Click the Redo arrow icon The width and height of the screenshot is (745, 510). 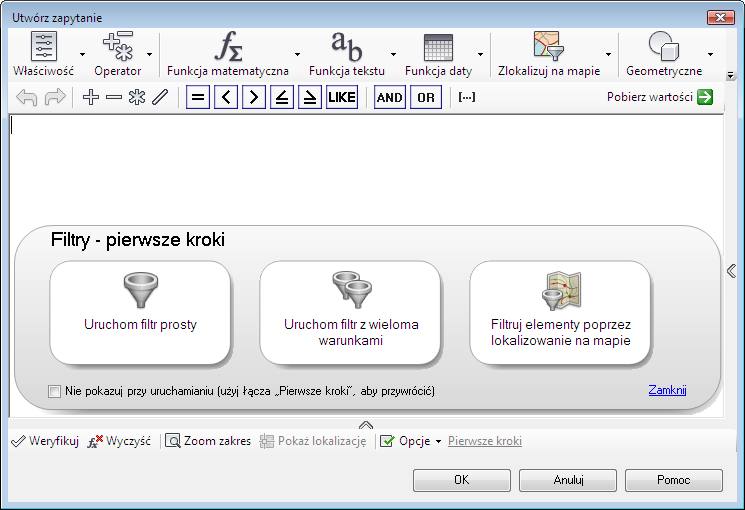(55, 97)
